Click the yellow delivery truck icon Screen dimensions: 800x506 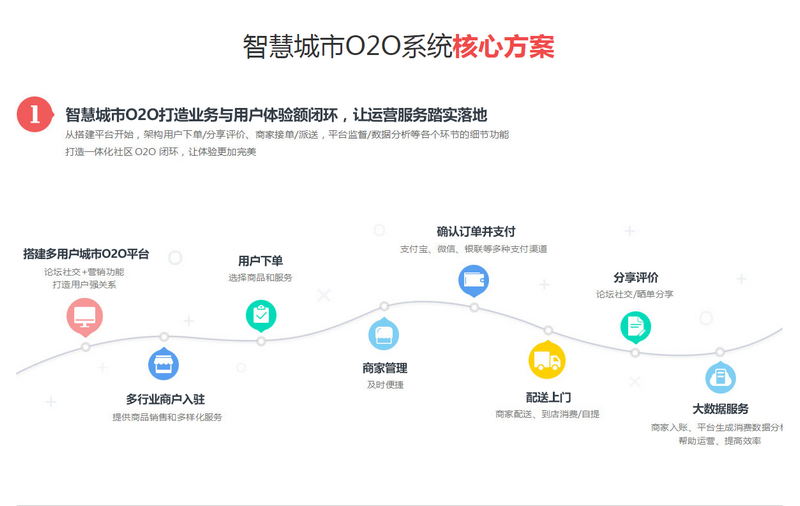point(547,360)
